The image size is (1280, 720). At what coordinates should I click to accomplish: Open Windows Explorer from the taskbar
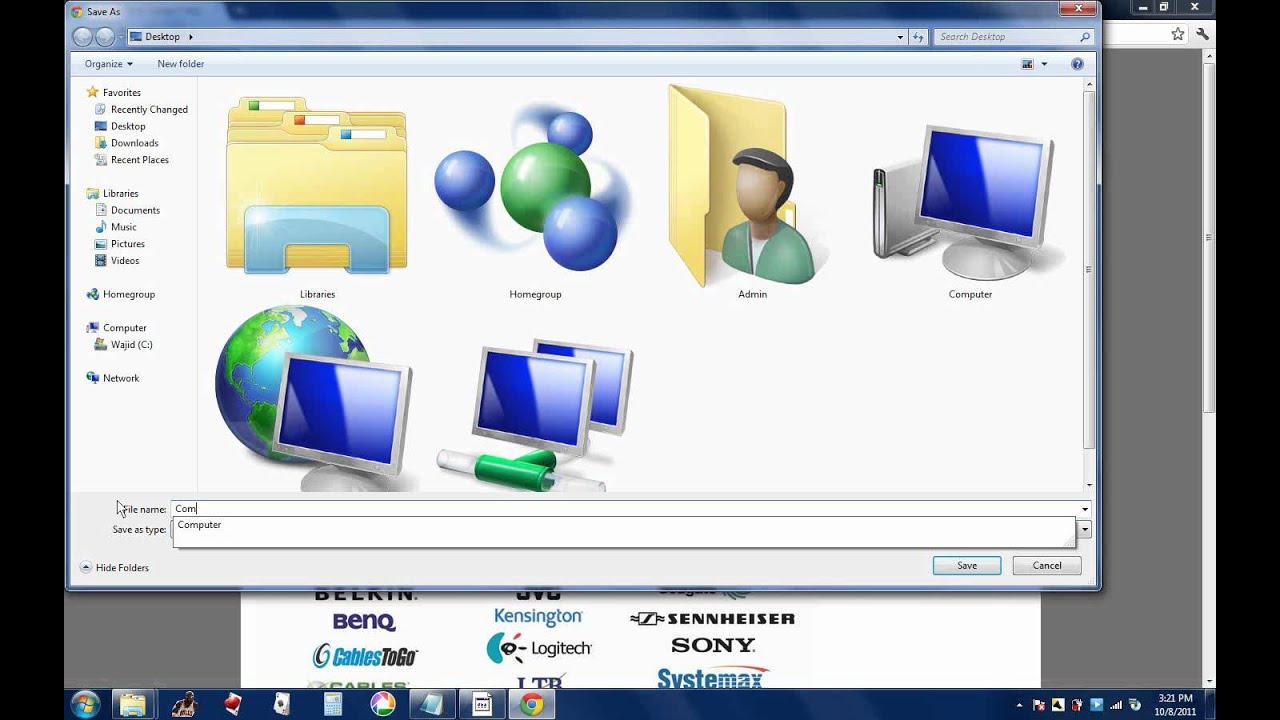point(133,705)
